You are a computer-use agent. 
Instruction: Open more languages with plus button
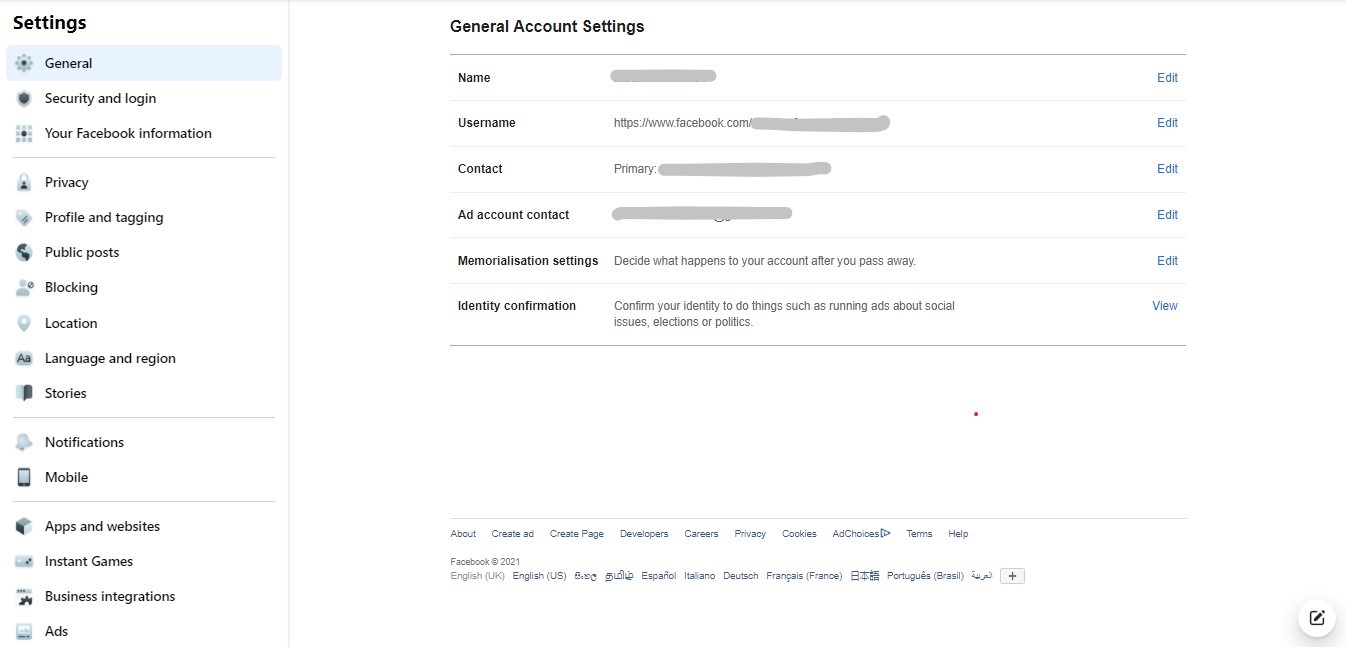(1012, 576)
